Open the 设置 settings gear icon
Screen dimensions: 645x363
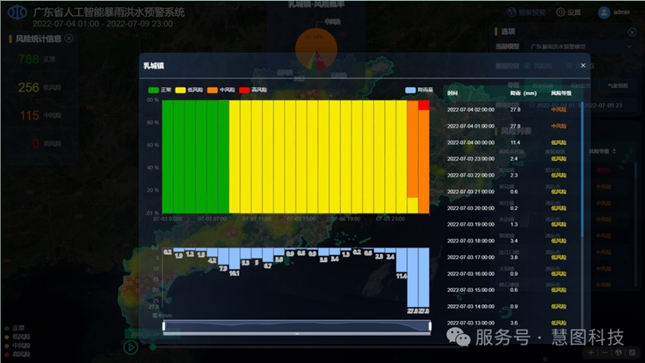(561, 12)
